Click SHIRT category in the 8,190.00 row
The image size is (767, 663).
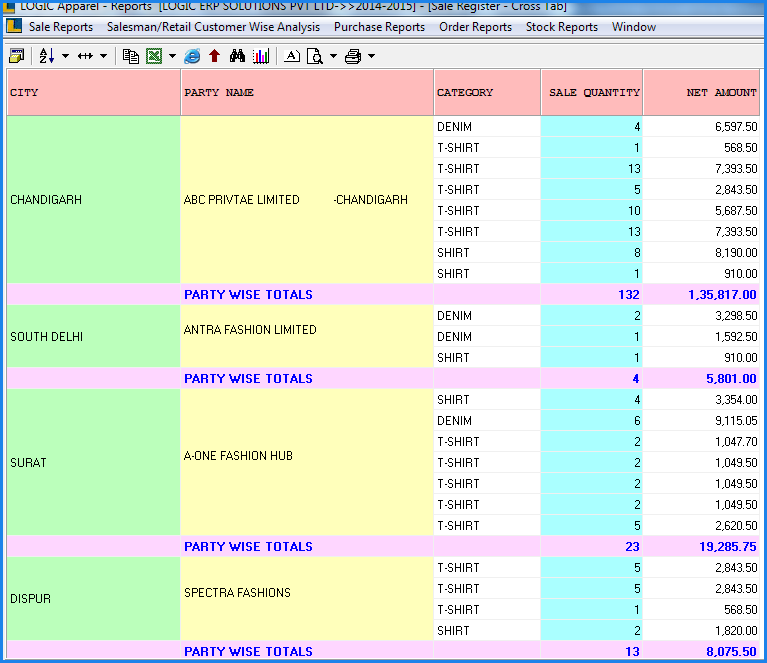487,253
